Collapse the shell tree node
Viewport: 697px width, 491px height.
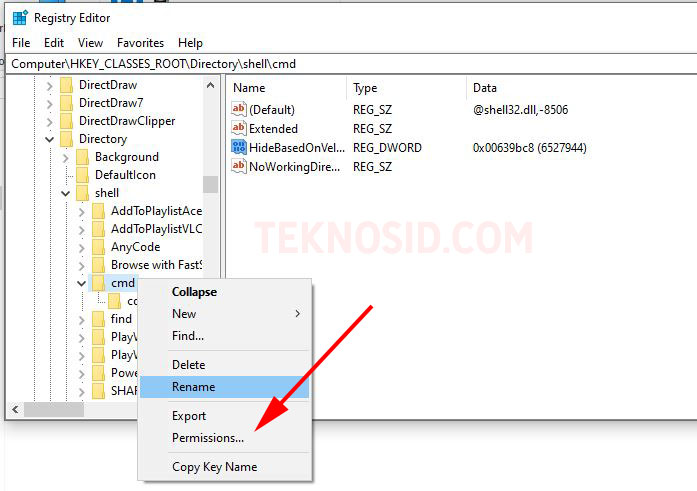click(65, 193)
